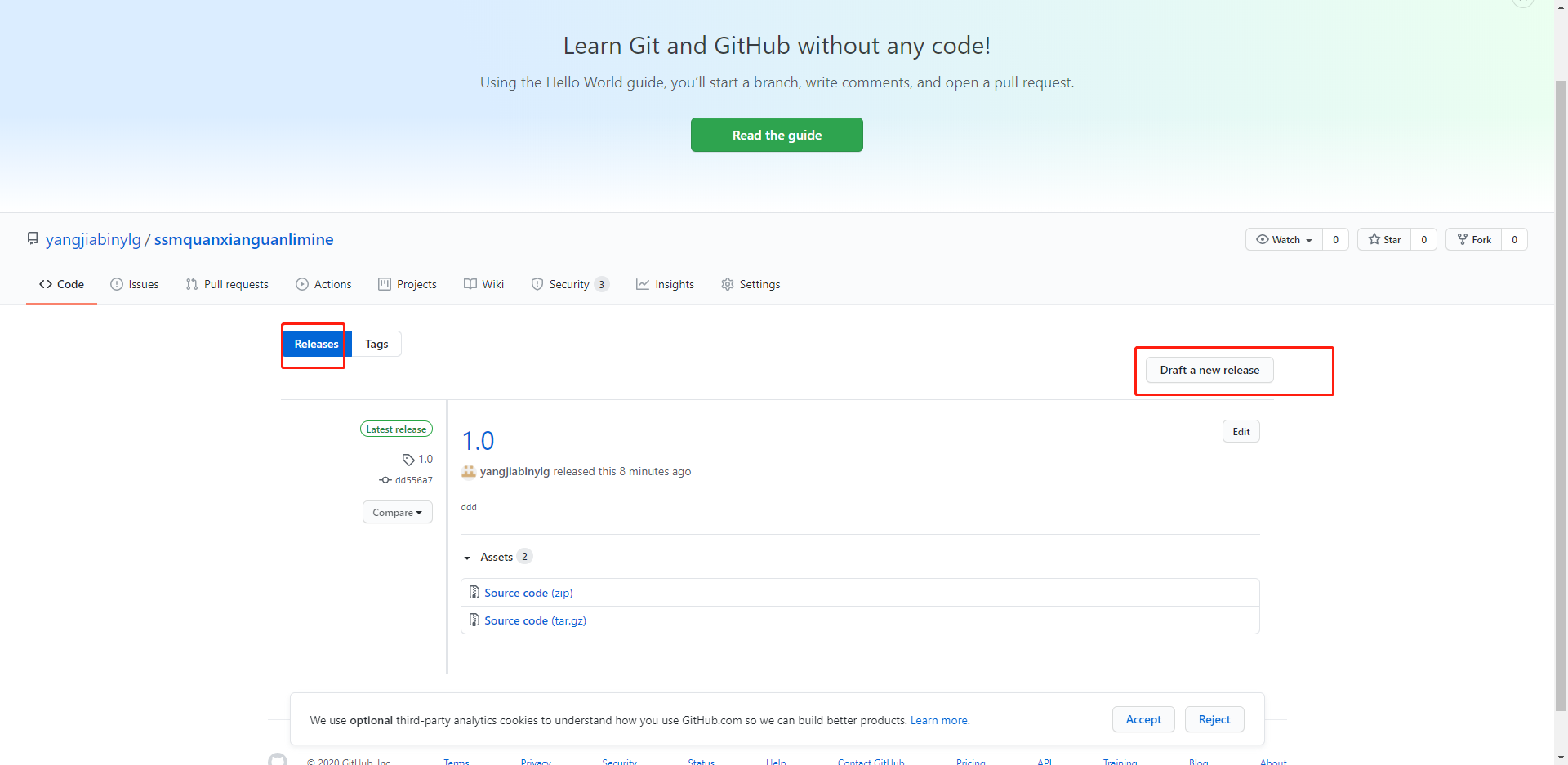Viewport: 1568px width, 765px height.
Task: Open the Issues tab
Action: (135, 284)
